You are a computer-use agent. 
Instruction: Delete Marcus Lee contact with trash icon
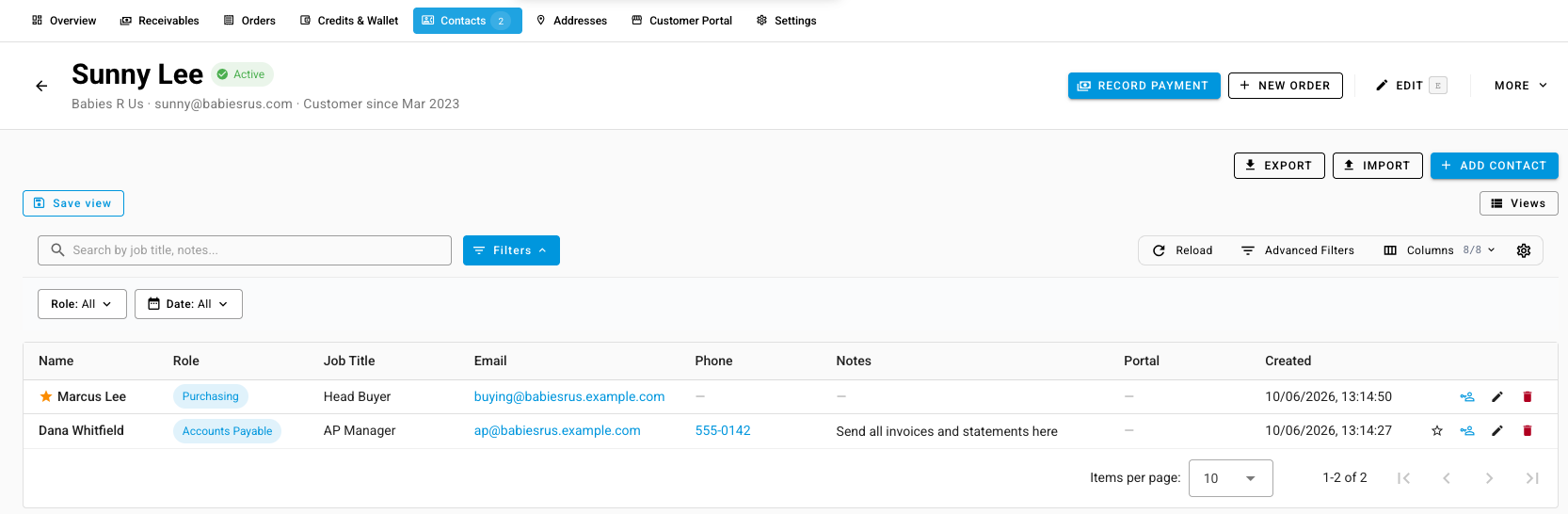coord(1528,397)
